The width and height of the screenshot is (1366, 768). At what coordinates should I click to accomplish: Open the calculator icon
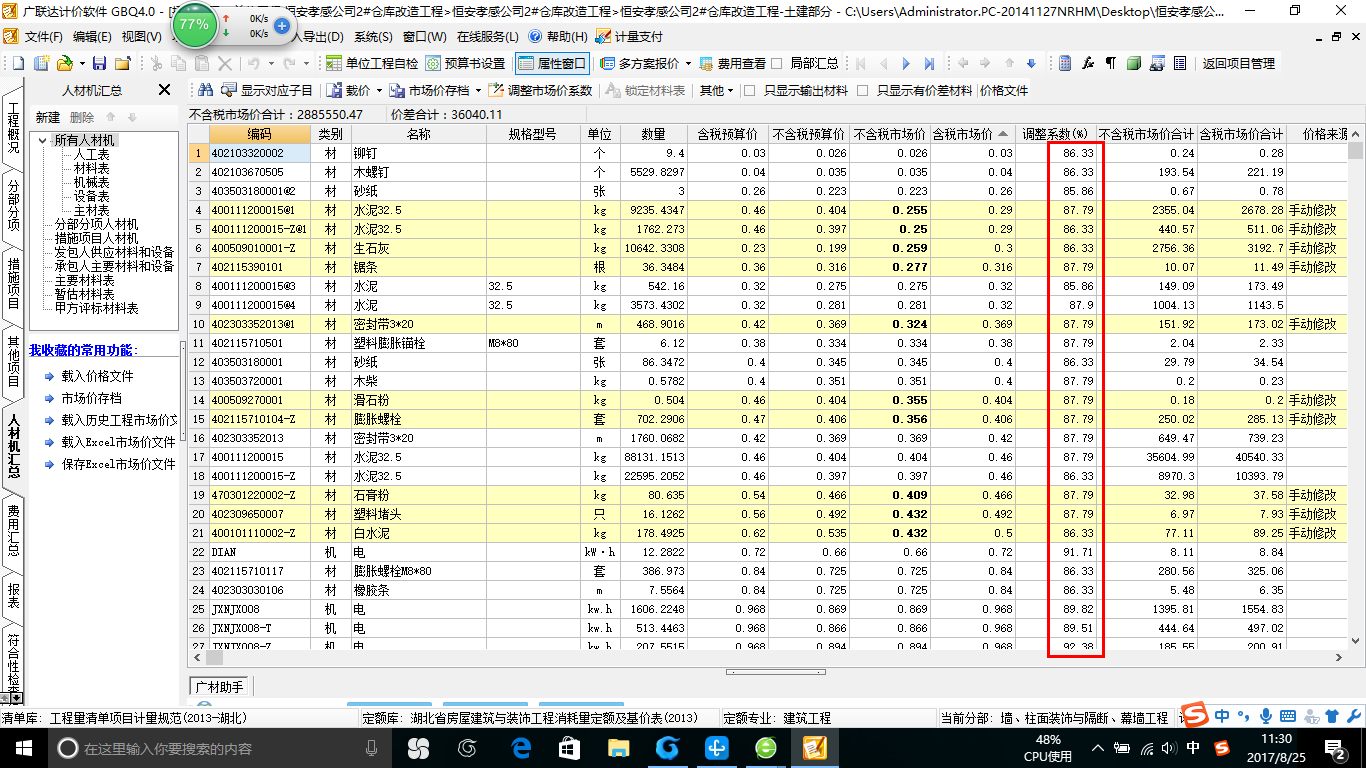pos(1065,63)
